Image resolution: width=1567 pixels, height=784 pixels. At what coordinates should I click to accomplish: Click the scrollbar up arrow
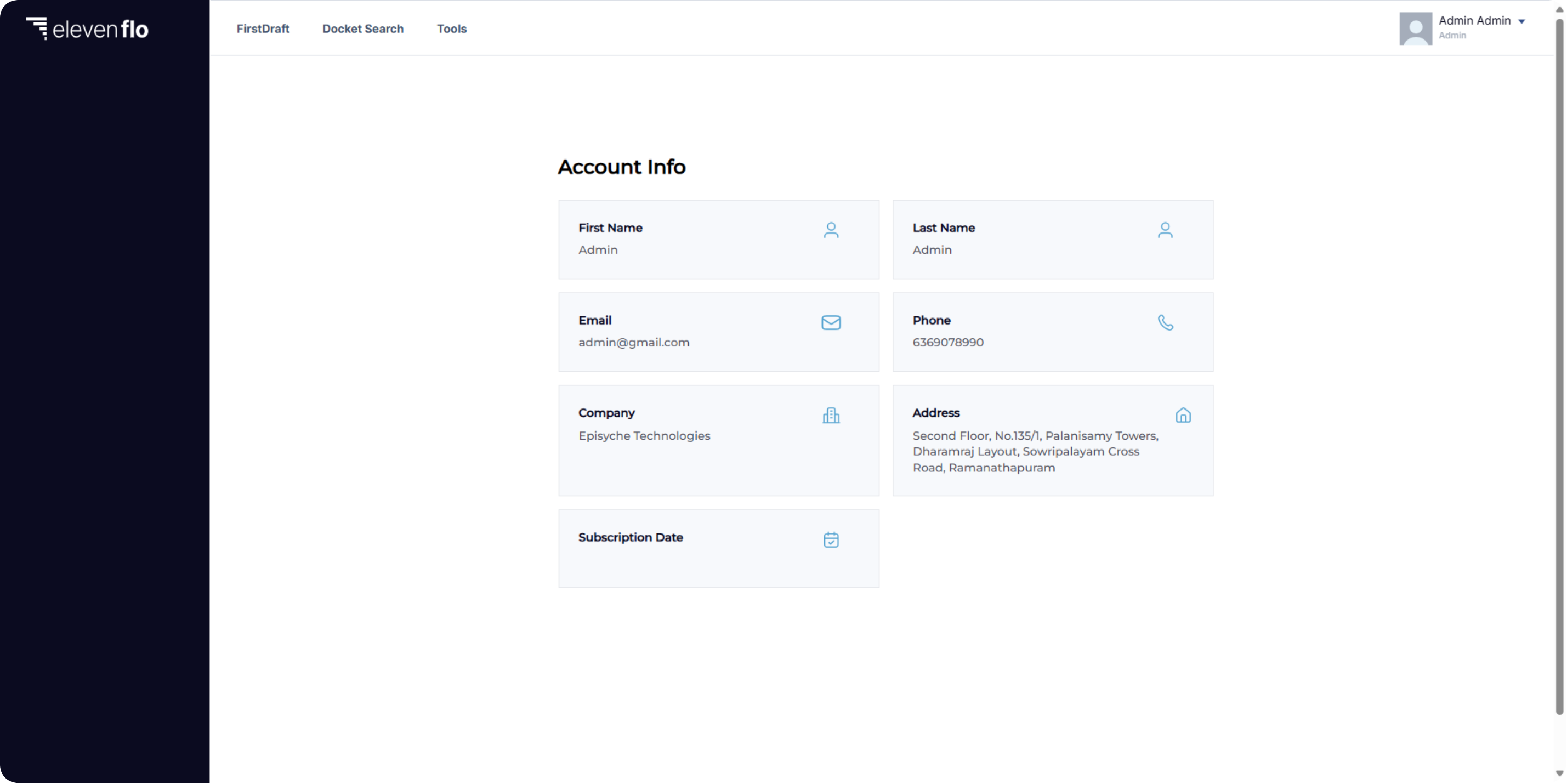click(x=1559, y=9)
